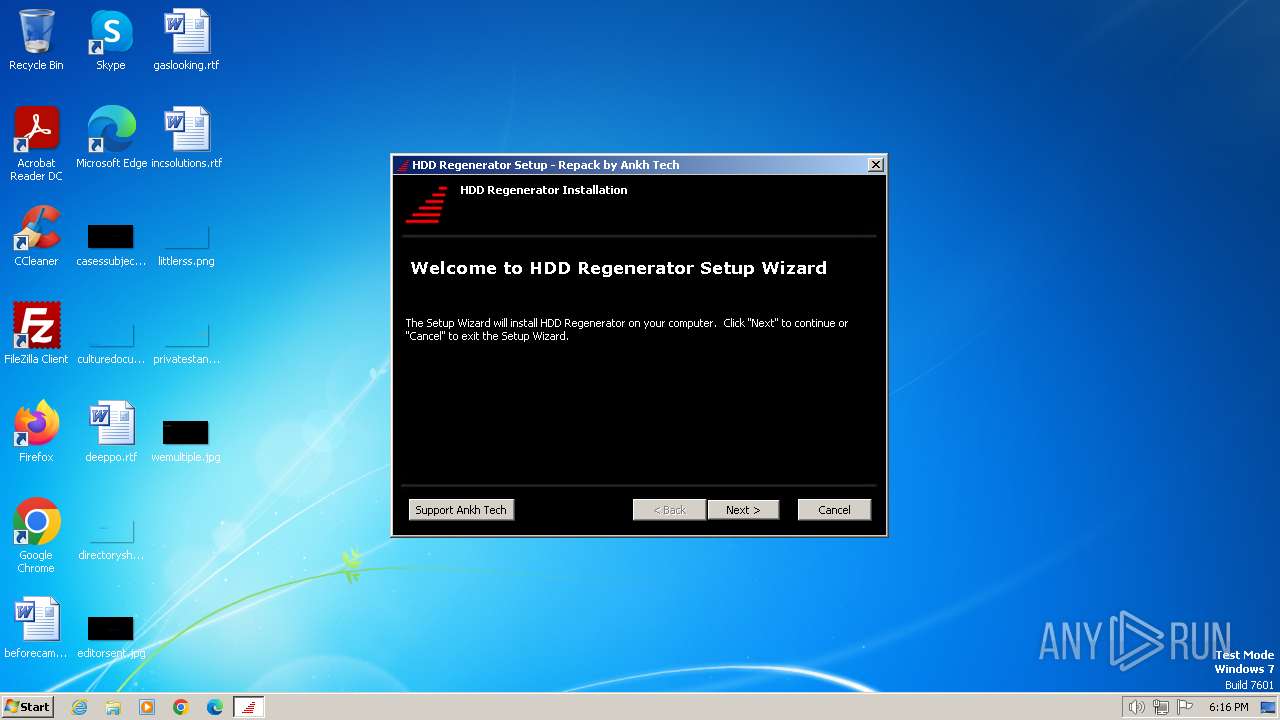The height and width of the screenshot is (720, 1280).
Task: Select the deeppo.rtf document icon
Action: [x=111, y=432]
